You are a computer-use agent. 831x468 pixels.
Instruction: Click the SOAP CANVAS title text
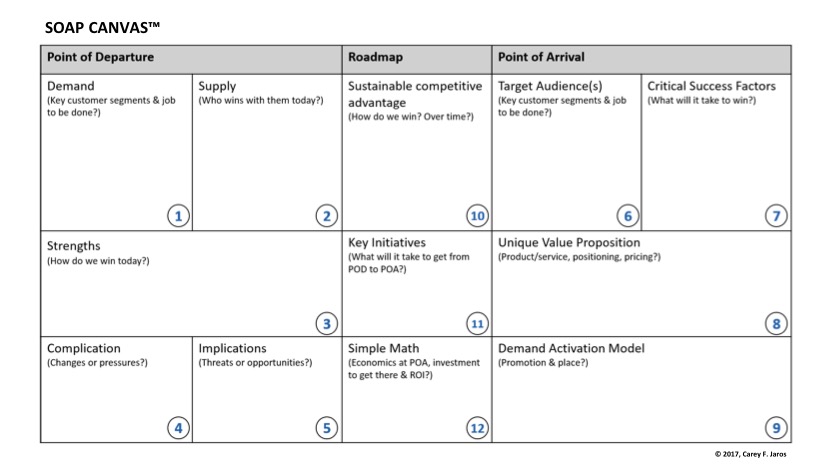tap(104, 28)
